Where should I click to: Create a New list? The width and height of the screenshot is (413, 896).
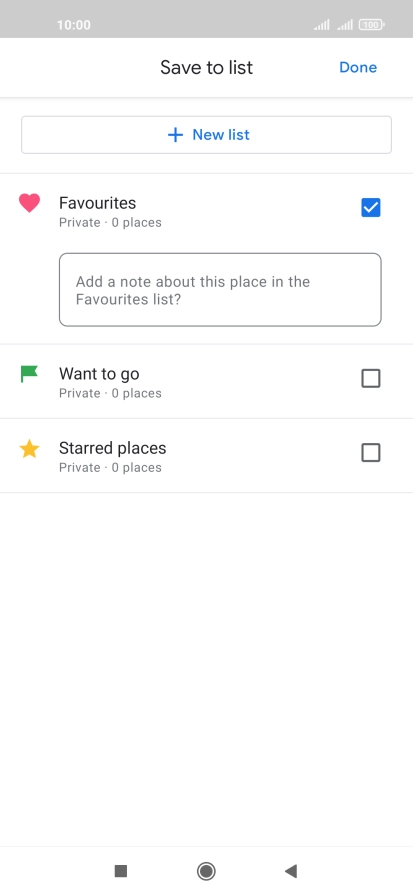(x=206, y=135)
